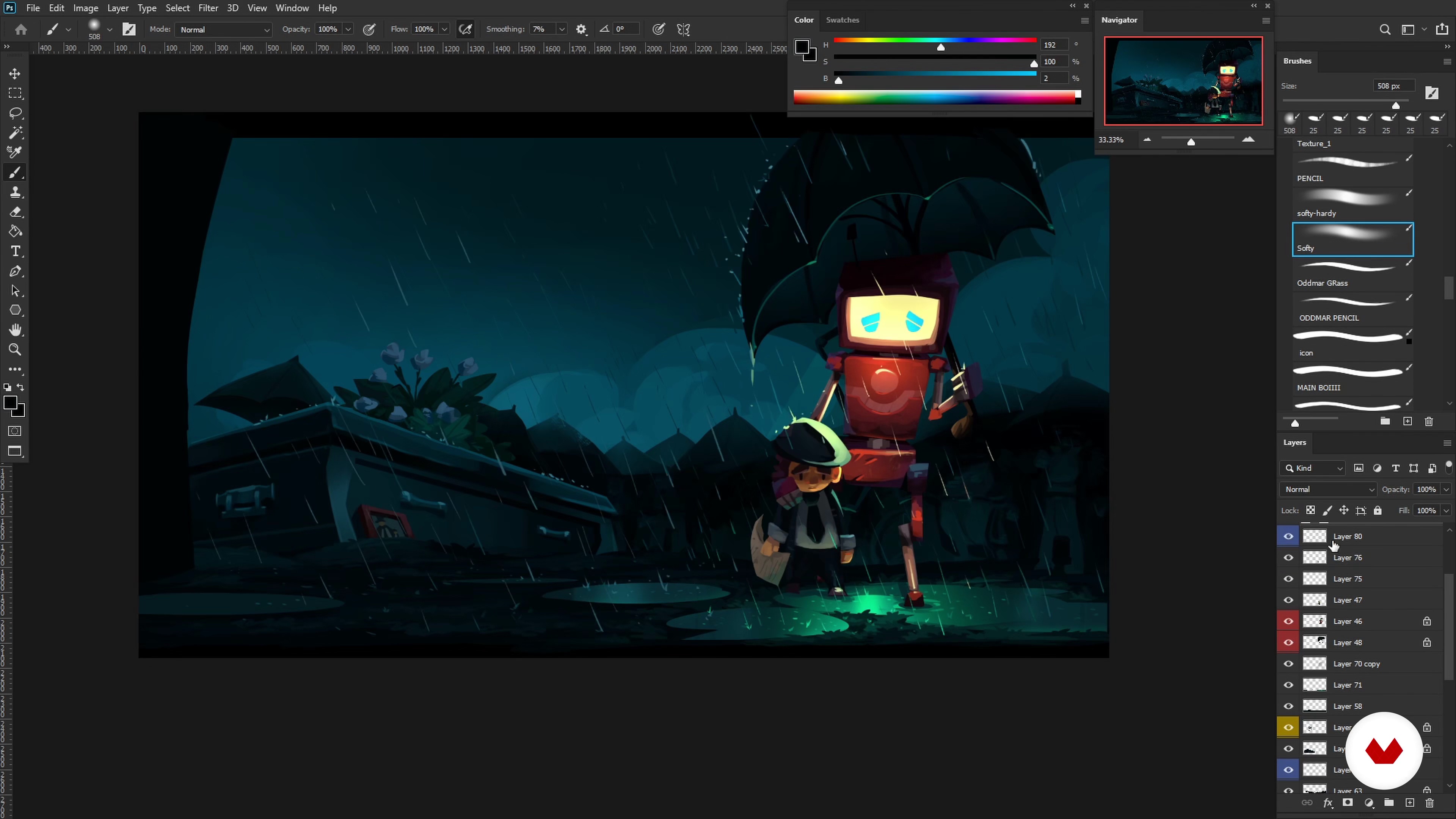Select the Magic Wand tool

[15, 133]
